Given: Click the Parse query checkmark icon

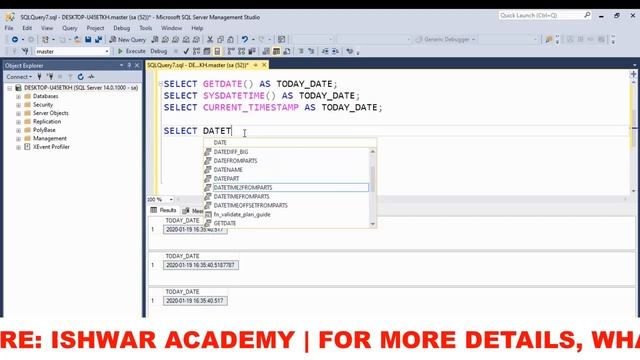Looking at the screenshot, I should pyautogui.click(x=186, y=51).
